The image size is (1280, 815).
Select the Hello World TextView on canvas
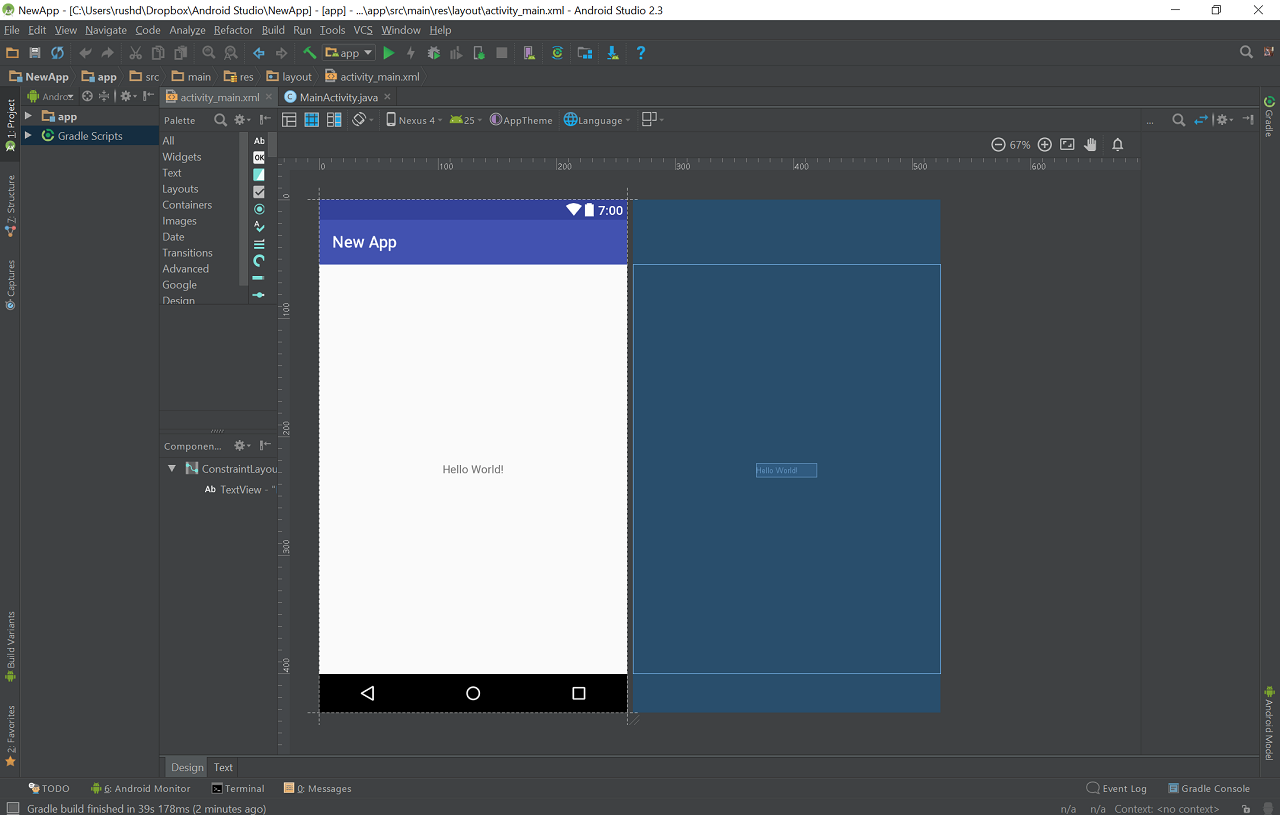click(473, 469)
